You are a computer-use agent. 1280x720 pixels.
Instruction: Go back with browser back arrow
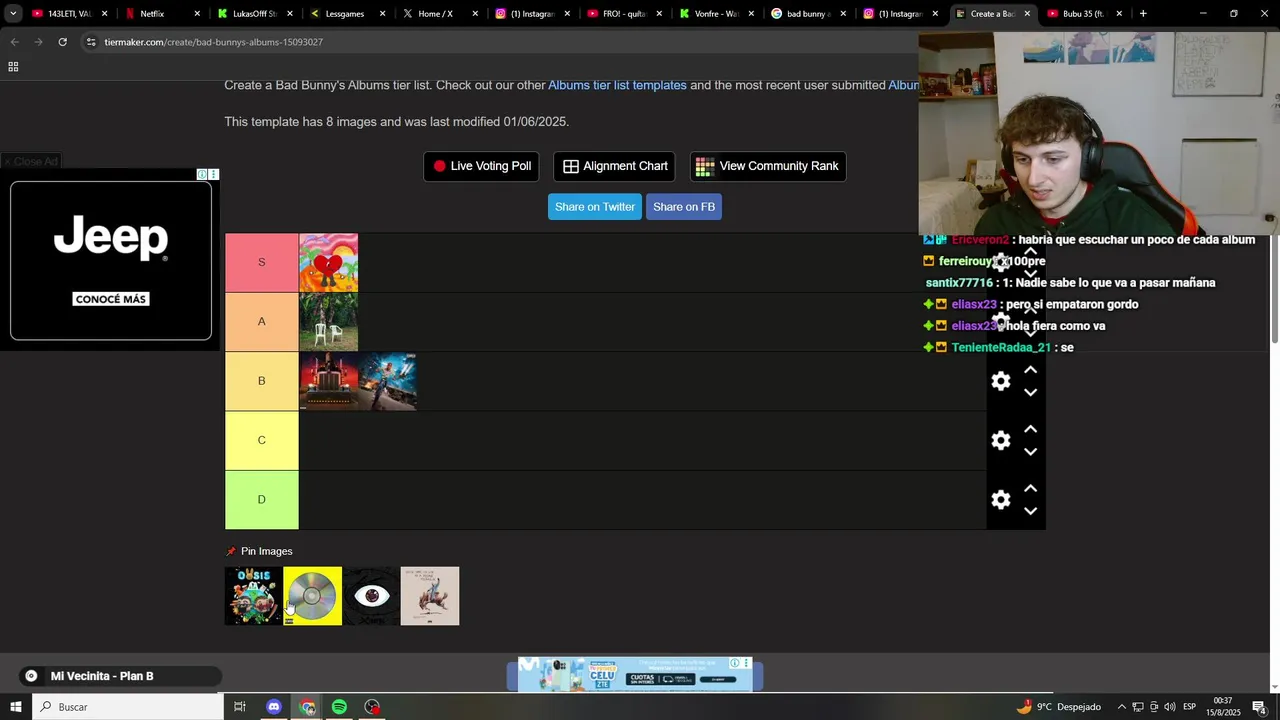[x=14, y=42]
